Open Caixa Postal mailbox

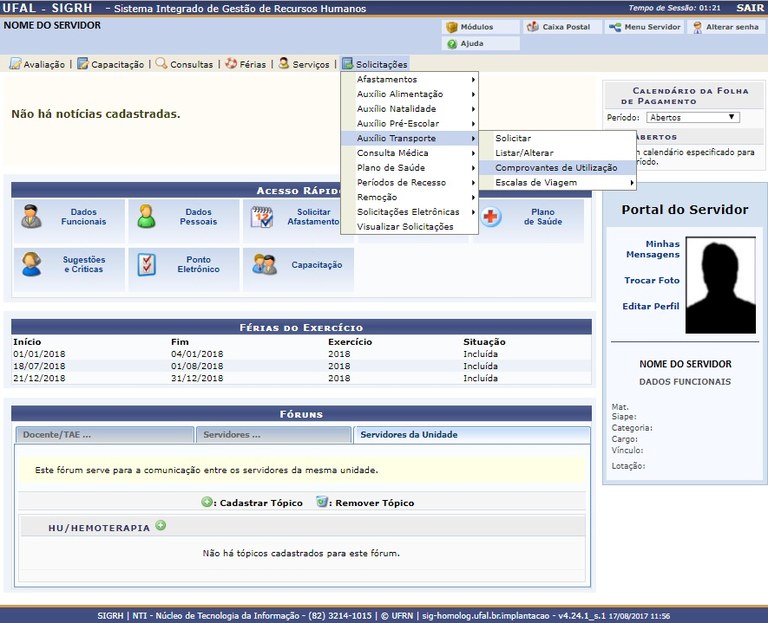[564, 27]
